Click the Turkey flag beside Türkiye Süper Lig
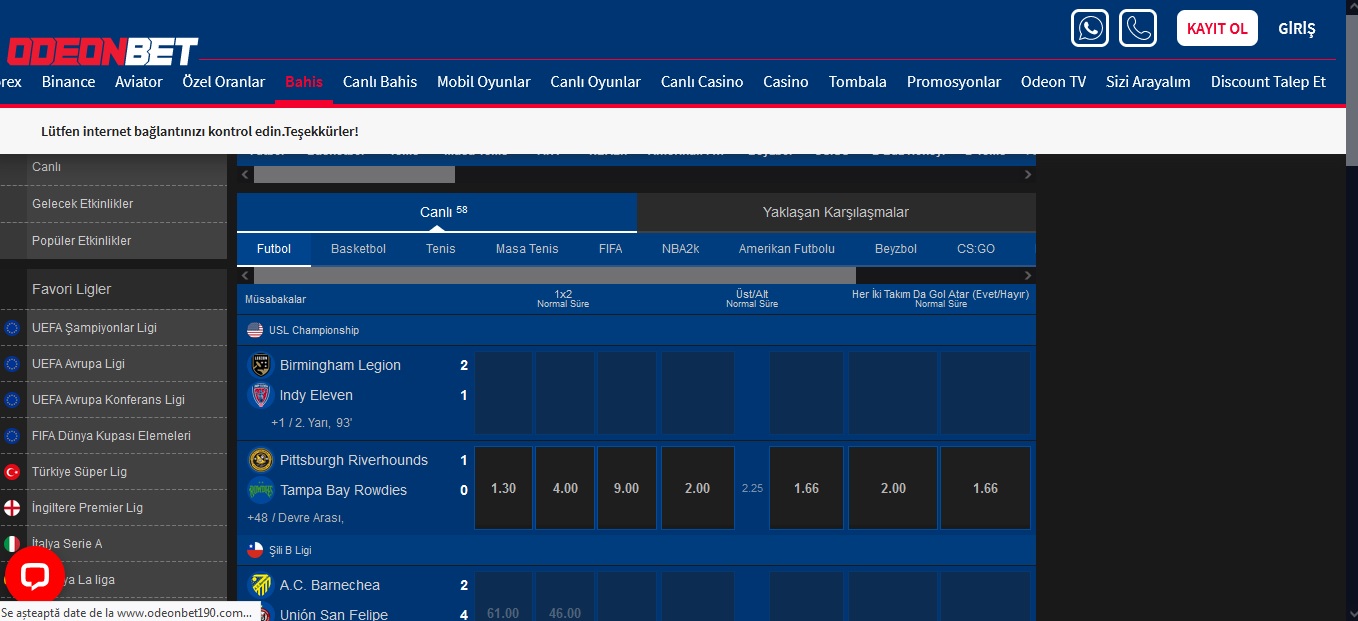Screen dimensions: 1358x621 click(12, 472)
